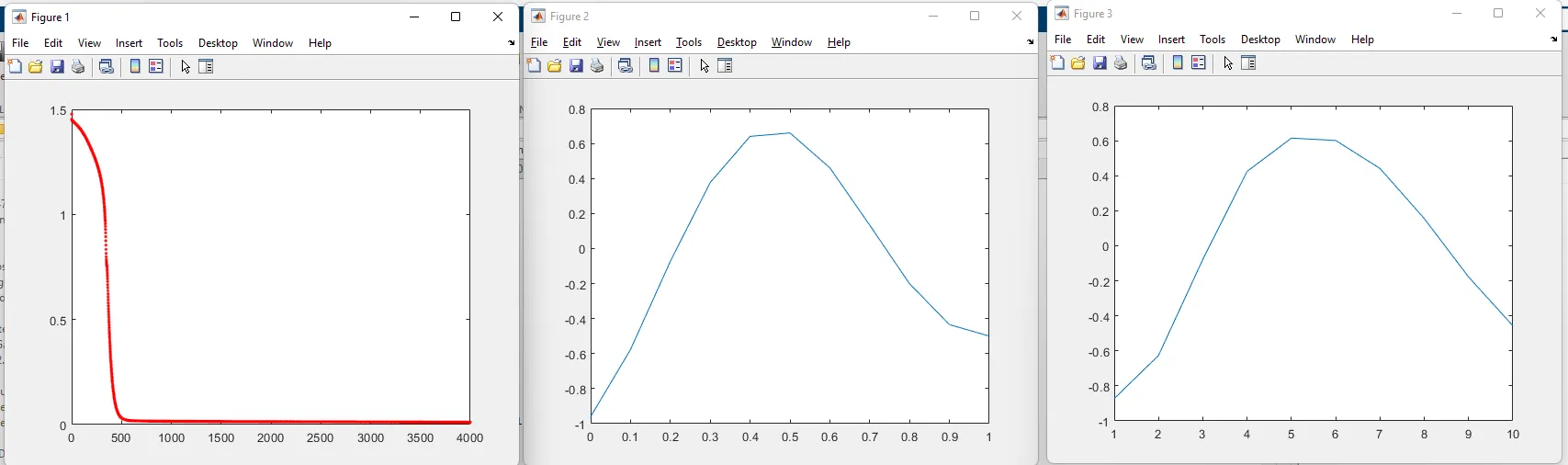Open file icon in Figure 2 toolbar
Screen dimensions: 1568x465
click(555, 66)
